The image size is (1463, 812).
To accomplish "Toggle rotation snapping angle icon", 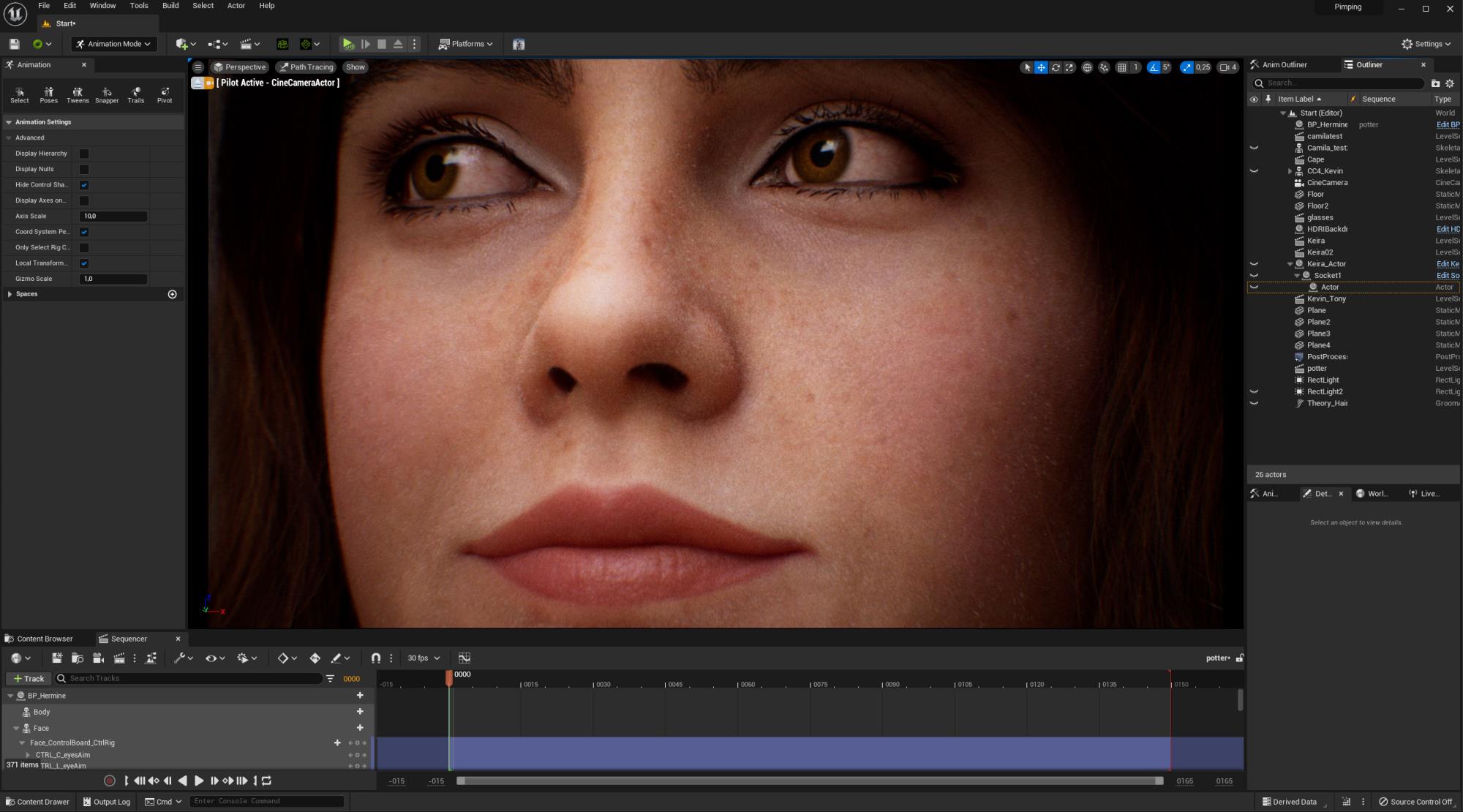I will click(x=1154, y=67).
